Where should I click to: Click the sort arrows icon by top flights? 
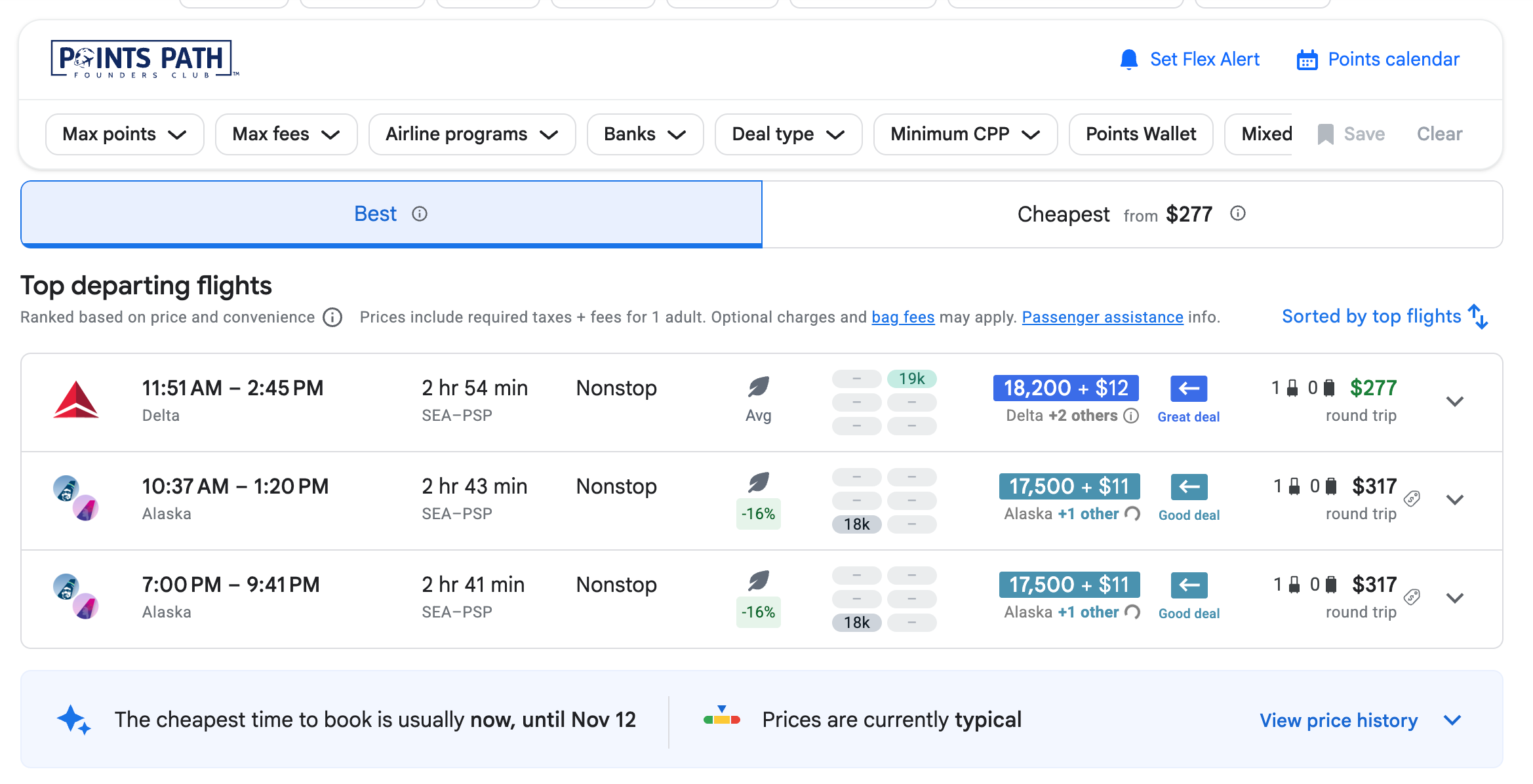point(1478,317)
